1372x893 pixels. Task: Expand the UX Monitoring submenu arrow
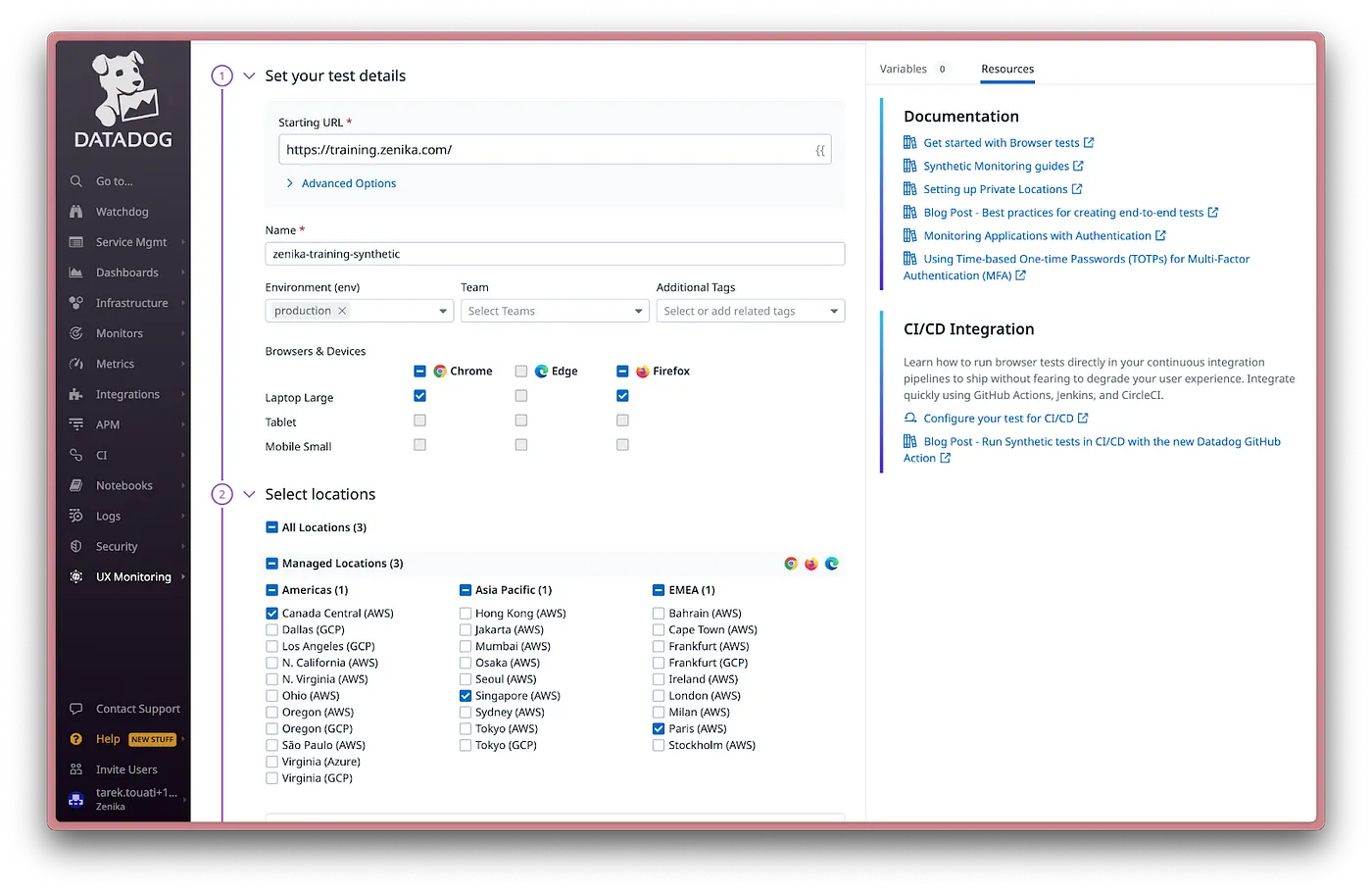click(183, 576)
